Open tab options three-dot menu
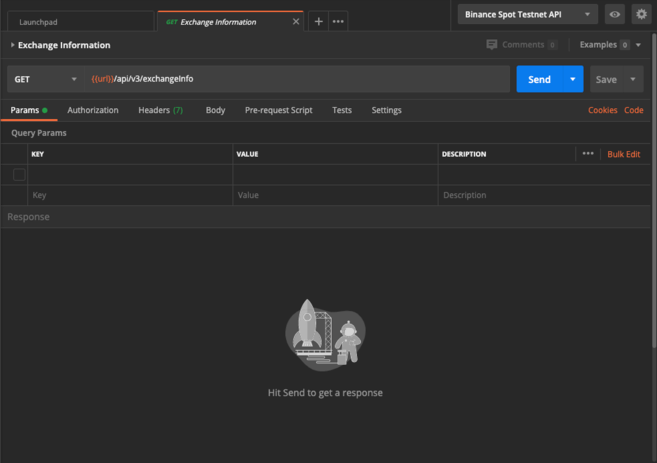The width and height of the screenshot is (657, 463). 339,21
